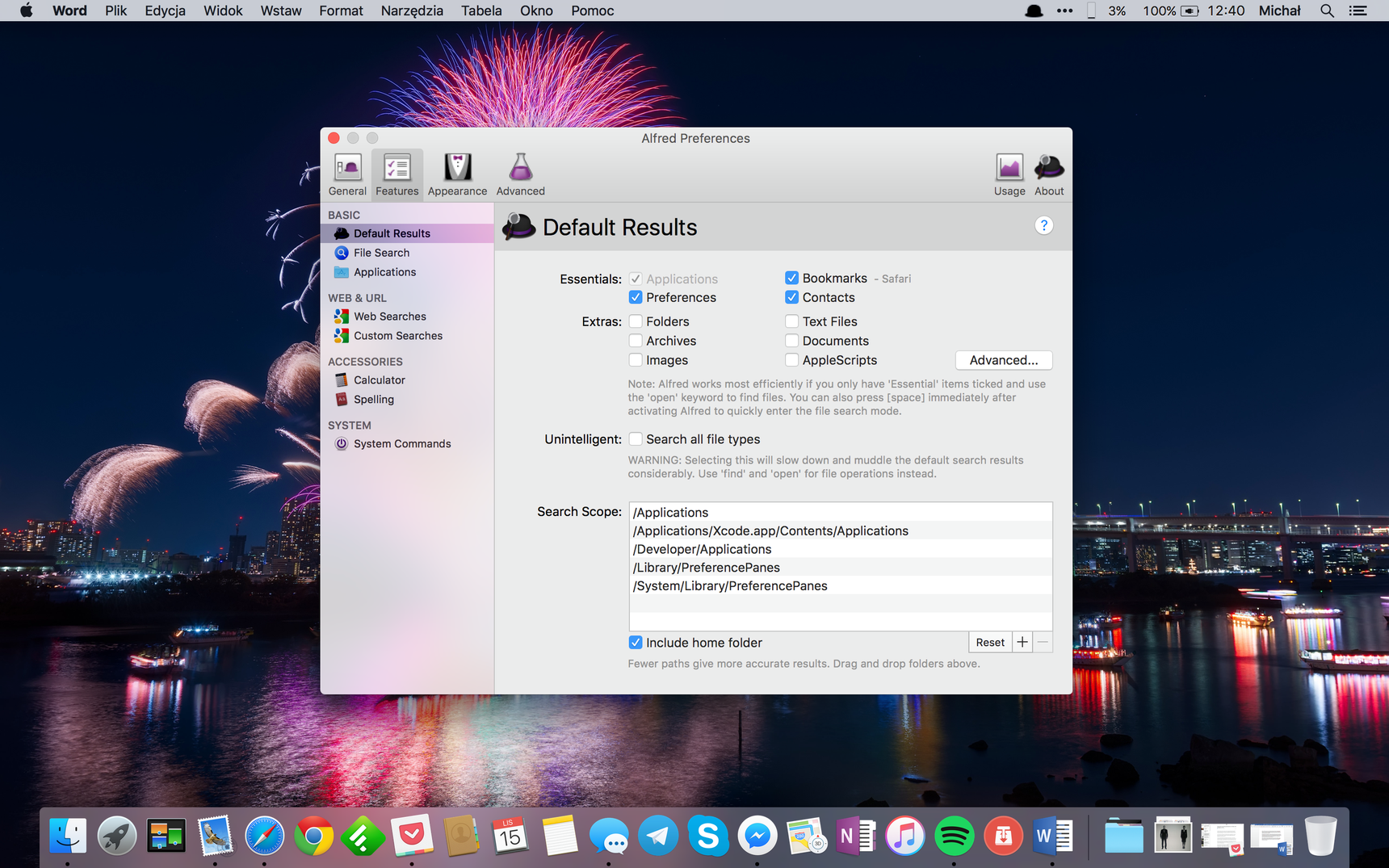Select the /Developer/Applications row
This screenshot has height=868, width=1389.
click(841, 550)
